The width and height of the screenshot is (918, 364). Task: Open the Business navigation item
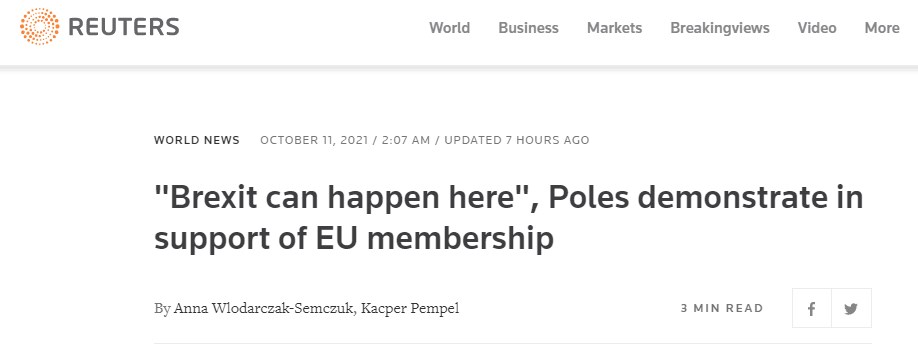pyautogui.click(x=528, y=28)
